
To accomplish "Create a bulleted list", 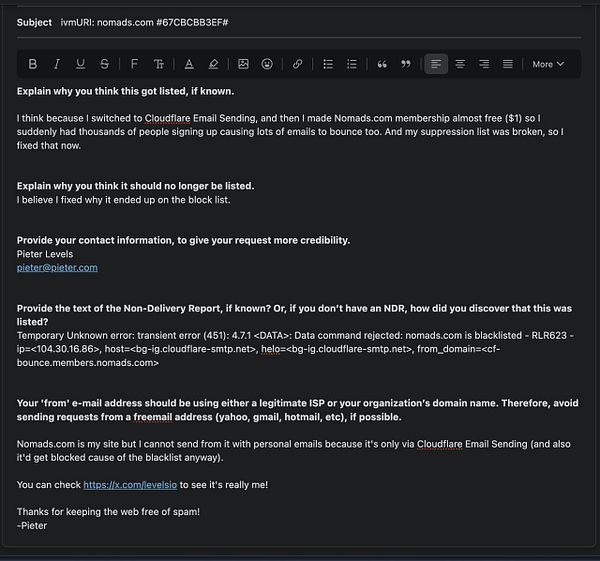I will tap(328, 64).
